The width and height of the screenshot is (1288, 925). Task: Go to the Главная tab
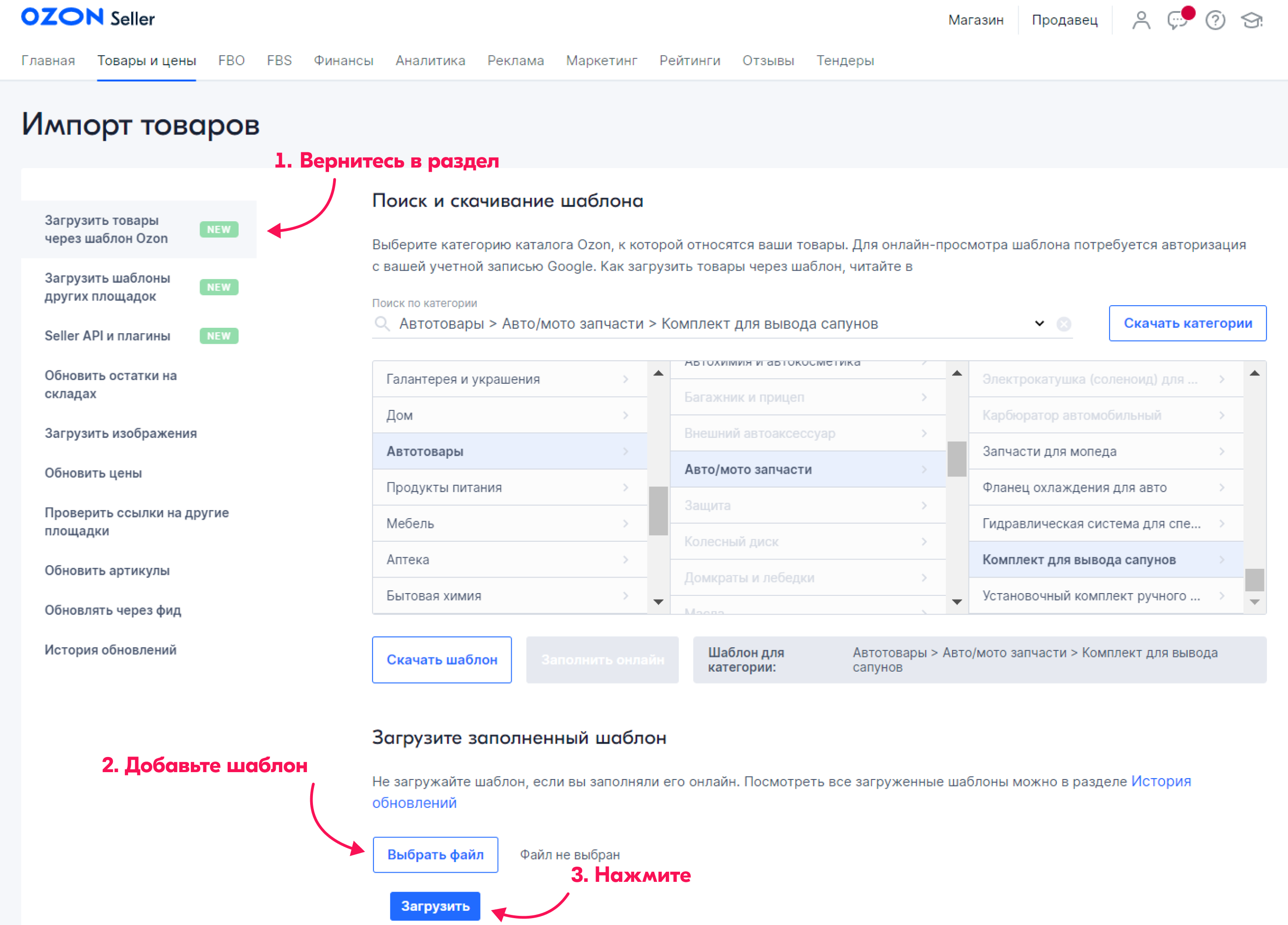48,61
